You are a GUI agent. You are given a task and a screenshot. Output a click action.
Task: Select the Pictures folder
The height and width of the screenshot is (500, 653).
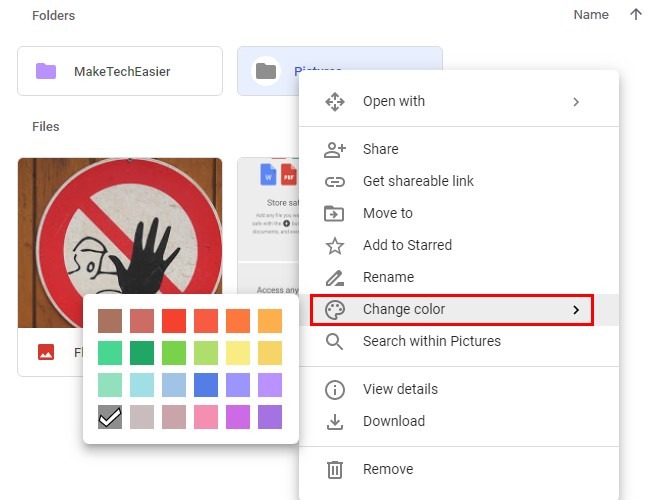click(268, 71)
